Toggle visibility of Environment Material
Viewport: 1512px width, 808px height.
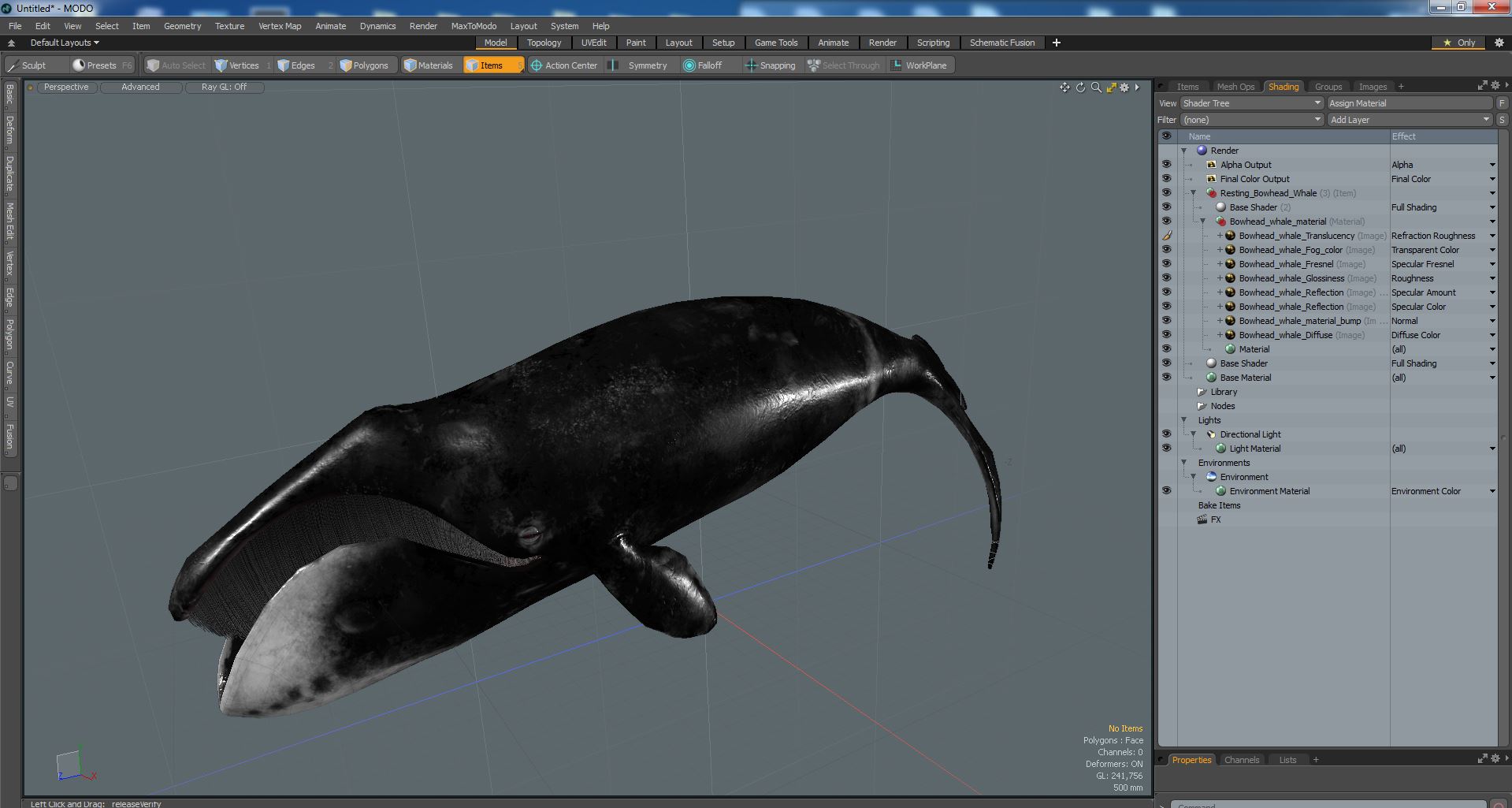coord(1166,491)
